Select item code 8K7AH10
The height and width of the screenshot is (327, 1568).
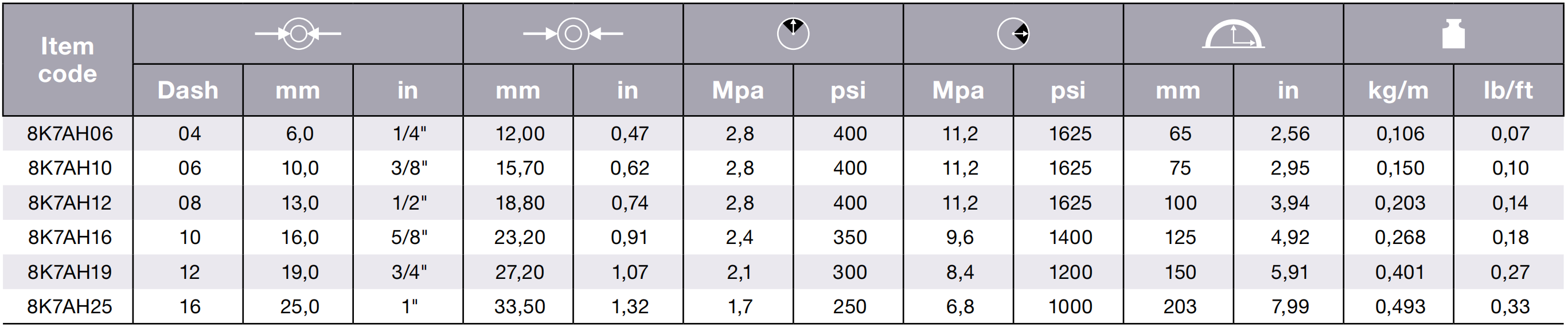coord(70,168)
